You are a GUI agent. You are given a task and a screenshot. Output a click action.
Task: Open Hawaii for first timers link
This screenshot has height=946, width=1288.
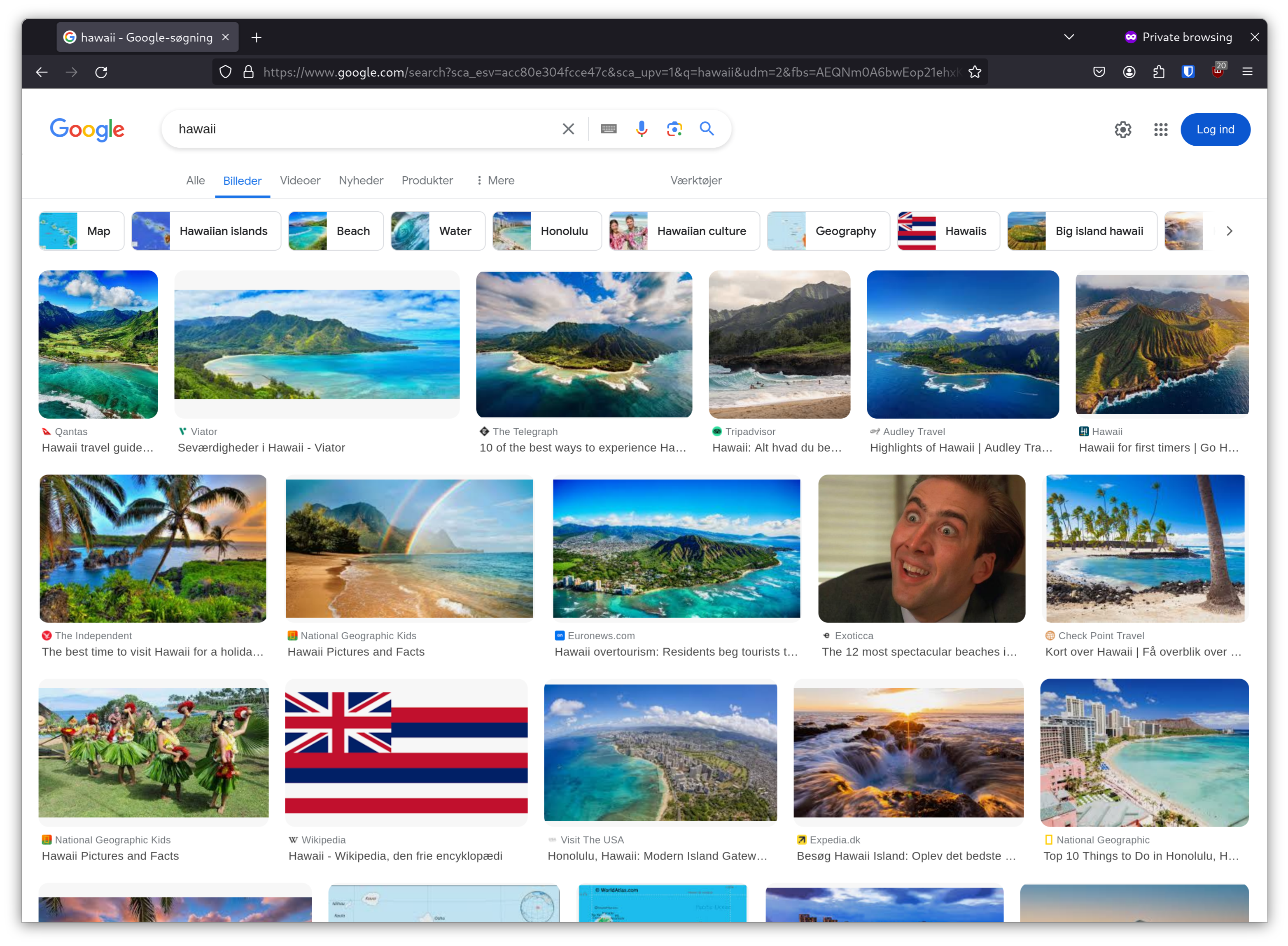1159,448
